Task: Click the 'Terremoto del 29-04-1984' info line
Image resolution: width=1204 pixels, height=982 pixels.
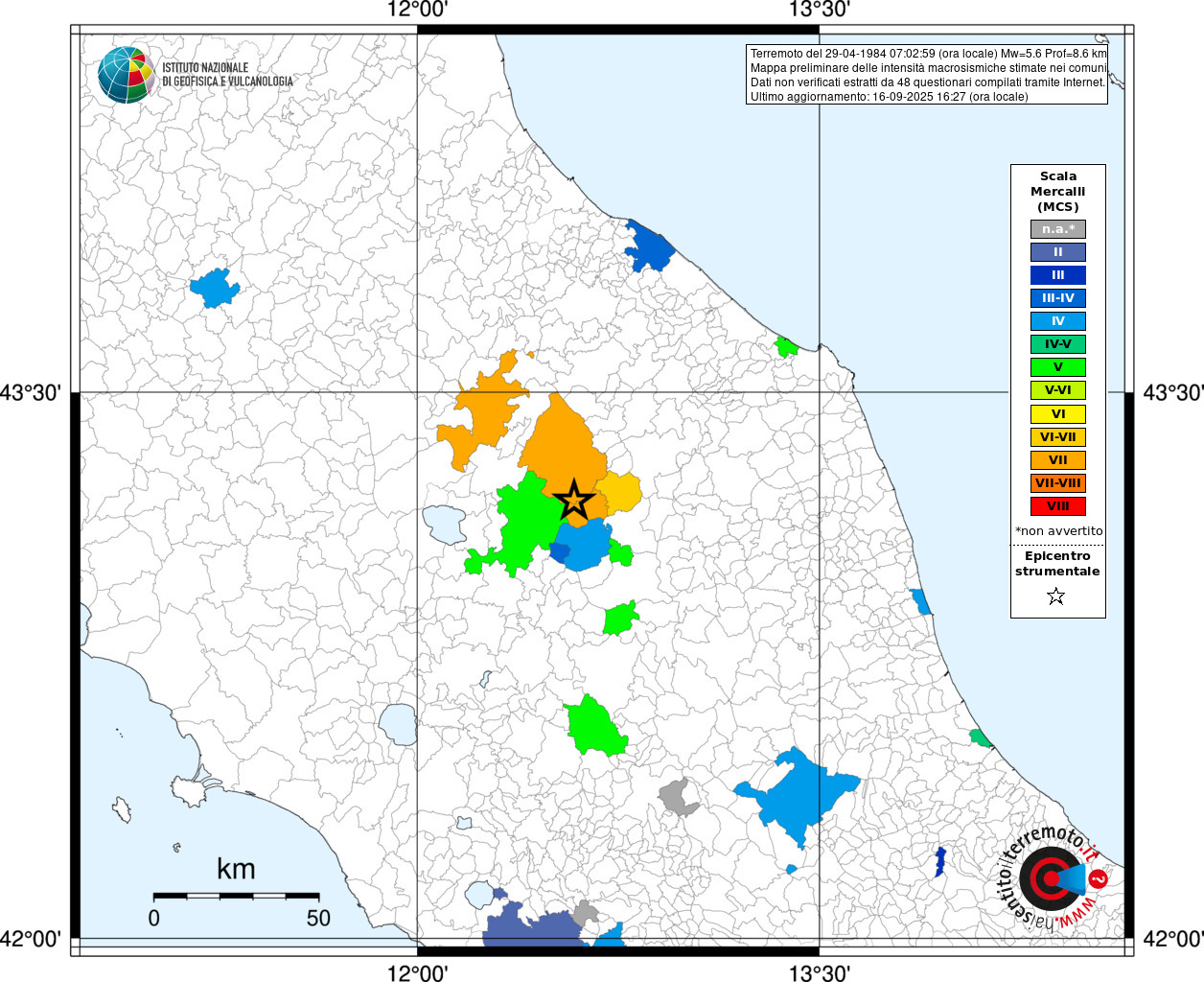Action: (x=928, y=54)
